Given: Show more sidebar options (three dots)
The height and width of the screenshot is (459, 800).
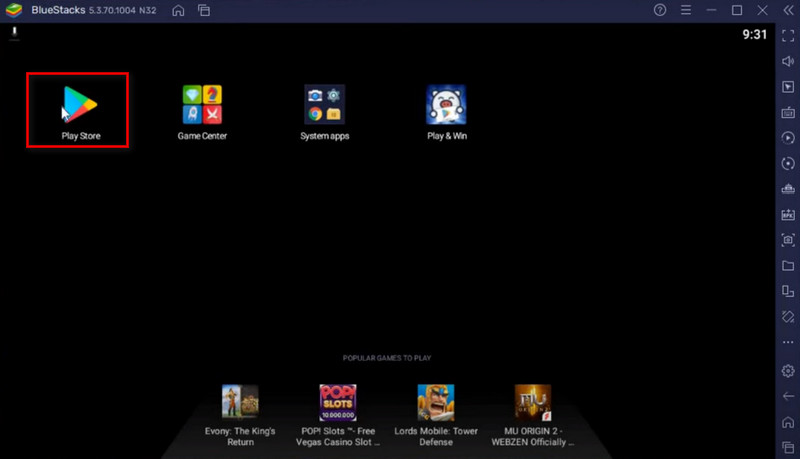Looking at the screenshot, I should click(x=788, y=342).
